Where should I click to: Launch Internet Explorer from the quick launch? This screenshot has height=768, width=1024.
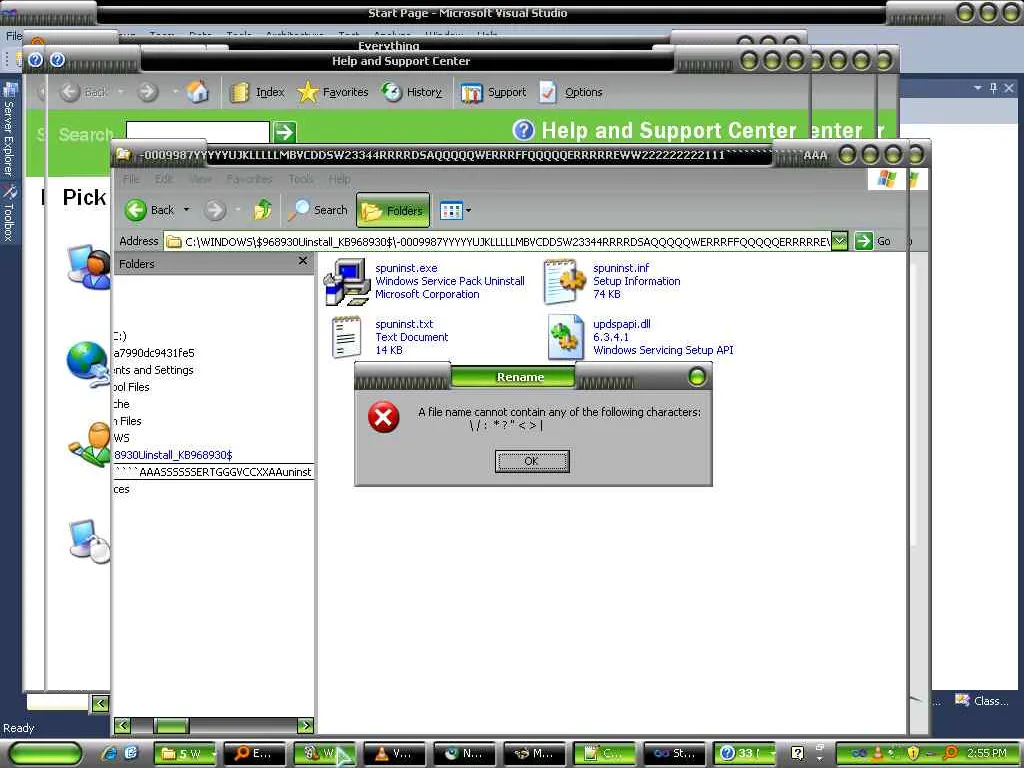[109, 754]
